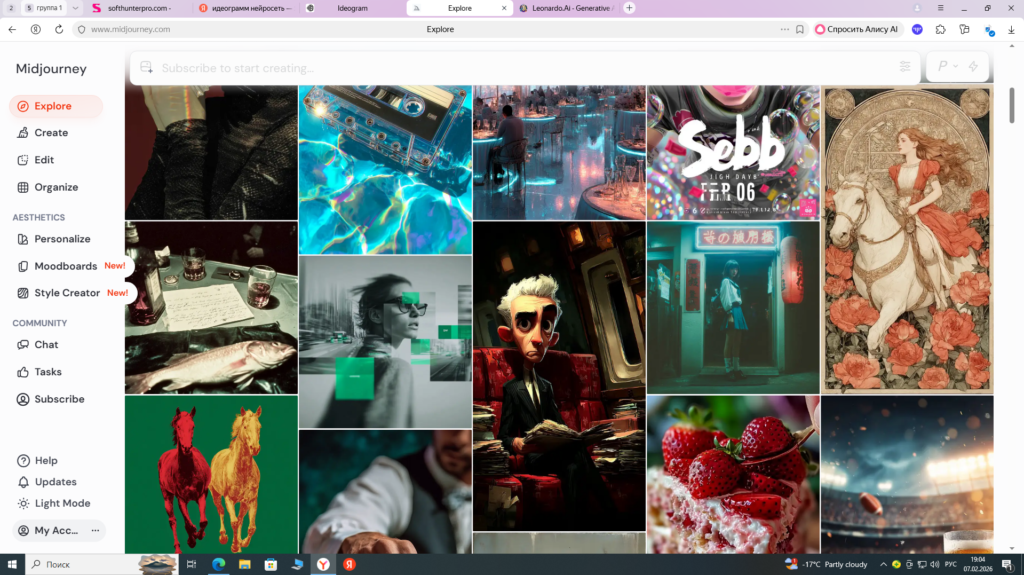
Task: Open the Create section
Action: 51,133
